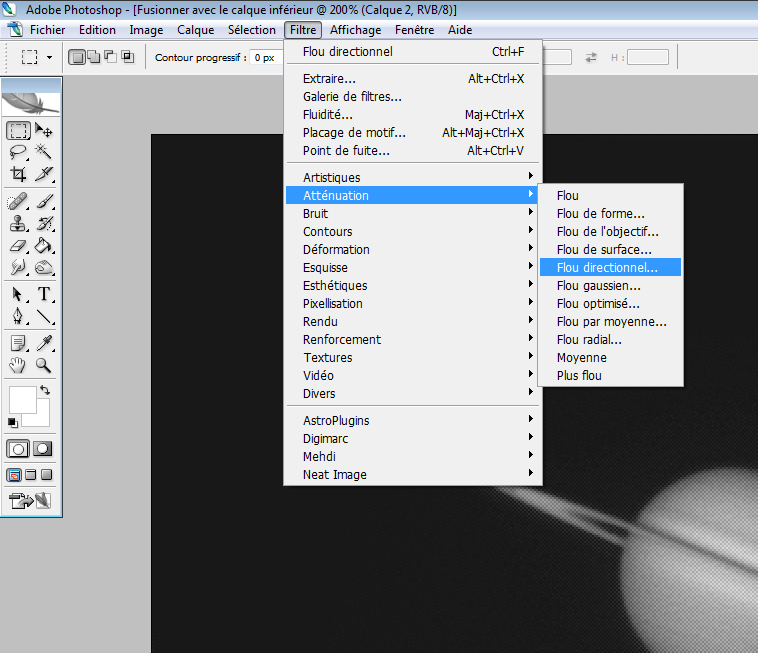The image size is (758, 653).
Task: Choose Point de fuite... filter
Action: 413,151
